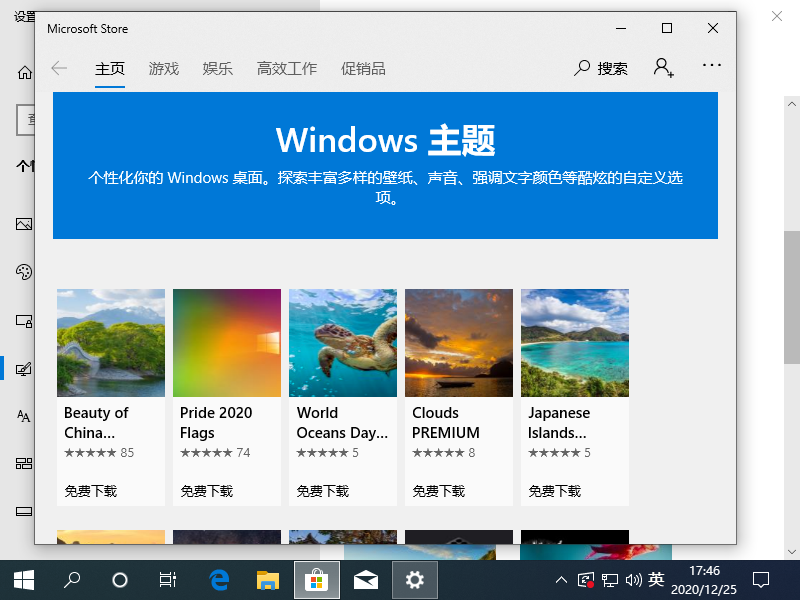
Task: Select the Start tiles icon in Settings sidebar
Action: pos(23,463)
